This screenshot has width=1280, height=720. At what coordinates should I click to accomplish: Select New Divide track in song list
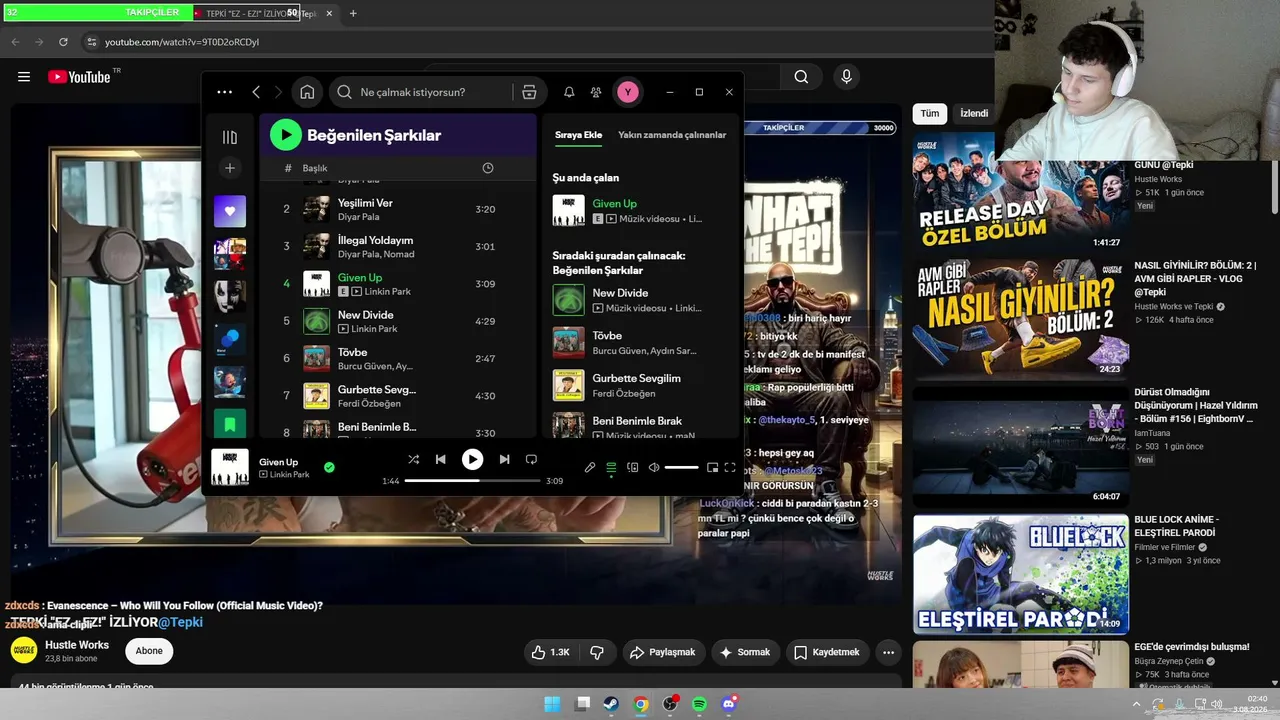click(x=399, y=321)
